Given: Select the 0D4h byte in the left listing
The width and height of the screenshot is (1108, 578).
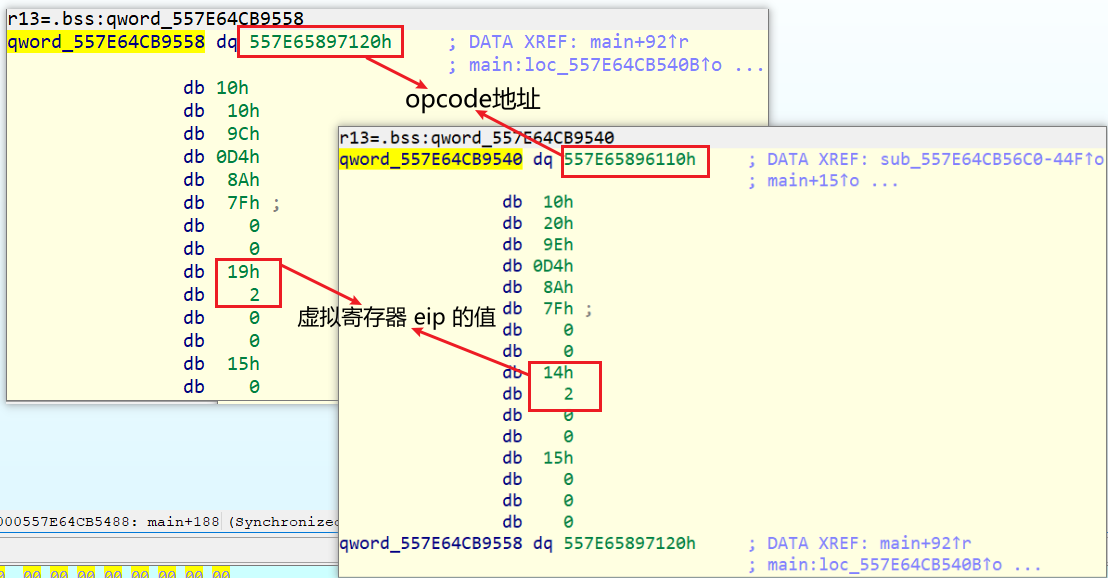Looking at the screenshot, I should click(238, 157).
